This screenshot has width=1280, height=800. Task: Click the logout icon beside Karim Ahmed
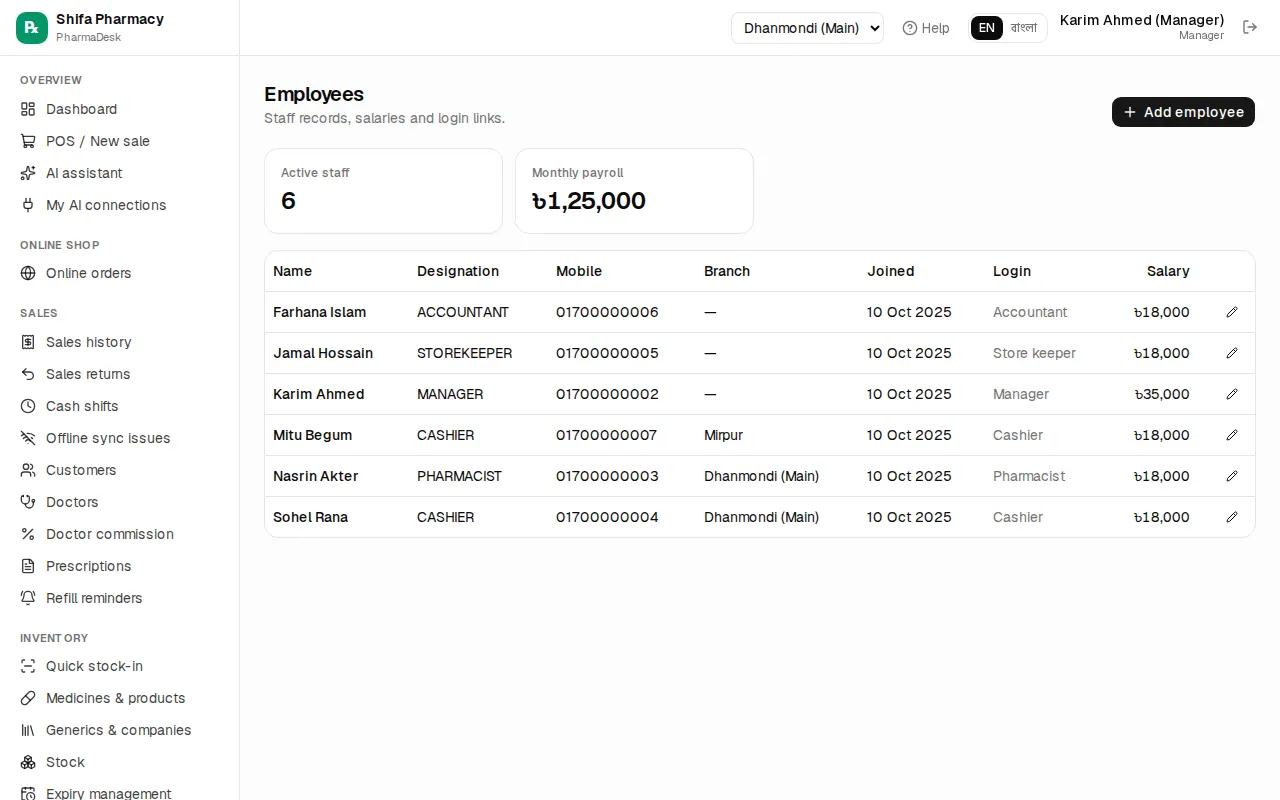1250,27
